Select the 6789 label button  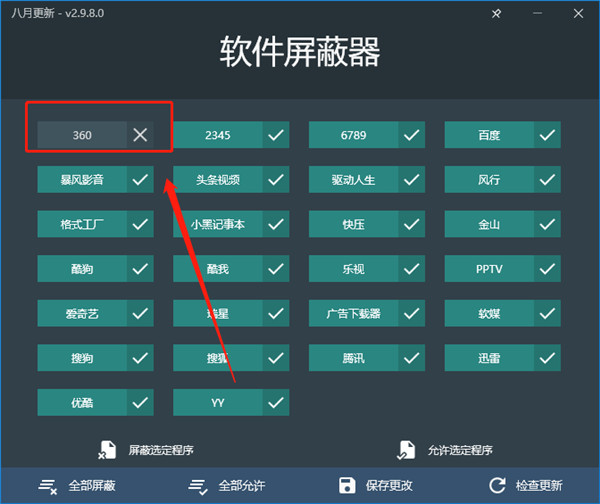pyautogui.click(x=354, y=135)
